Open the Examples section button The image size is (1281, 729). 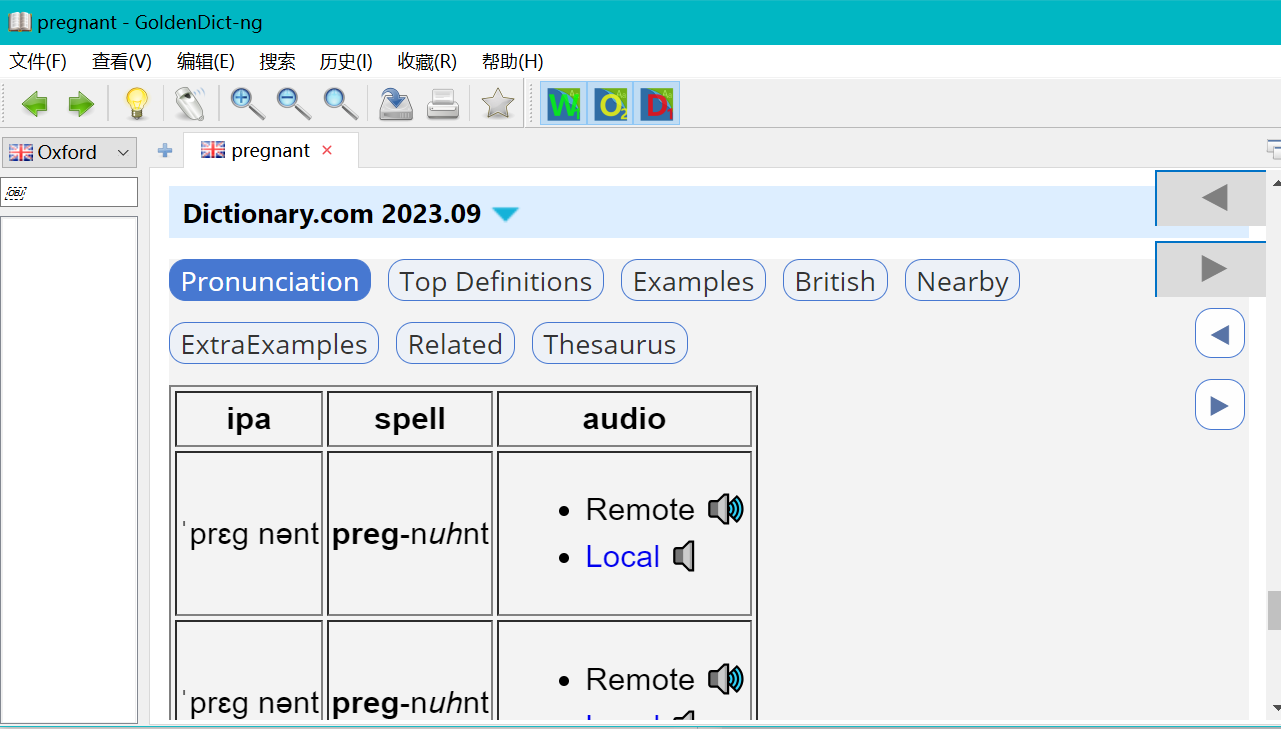click(694, 281)
